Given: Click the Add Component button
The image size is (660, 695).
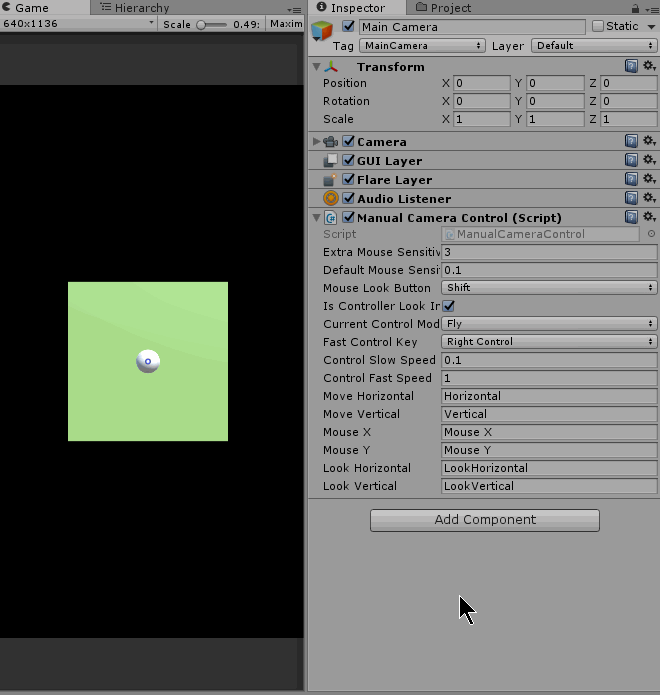Looking at the screenshot, I should 485,520.
